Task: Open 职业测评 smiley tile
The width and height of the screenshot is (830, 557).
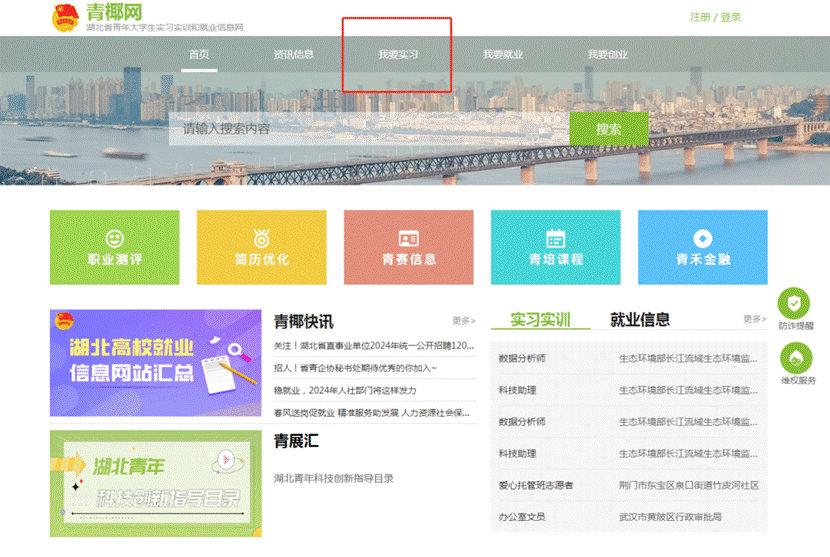Action: tap(114, 247)
